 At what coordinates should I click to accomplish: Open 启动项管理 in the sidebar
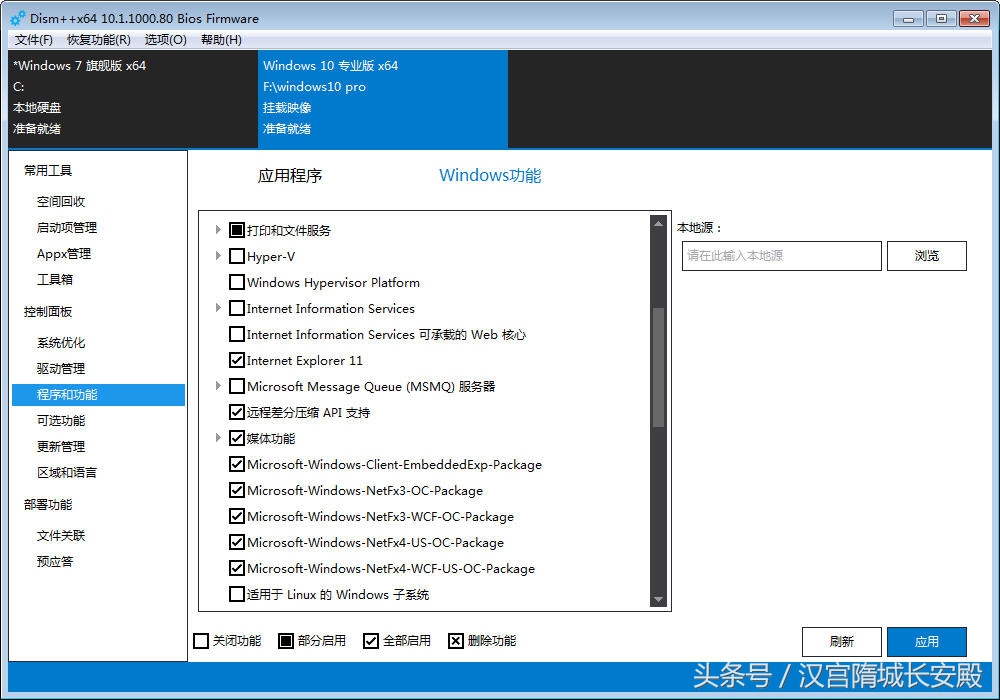point(67,228)
